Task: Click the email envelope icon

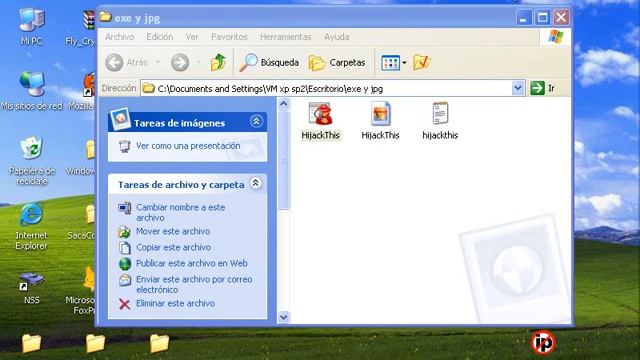Action: coord(125,280)
